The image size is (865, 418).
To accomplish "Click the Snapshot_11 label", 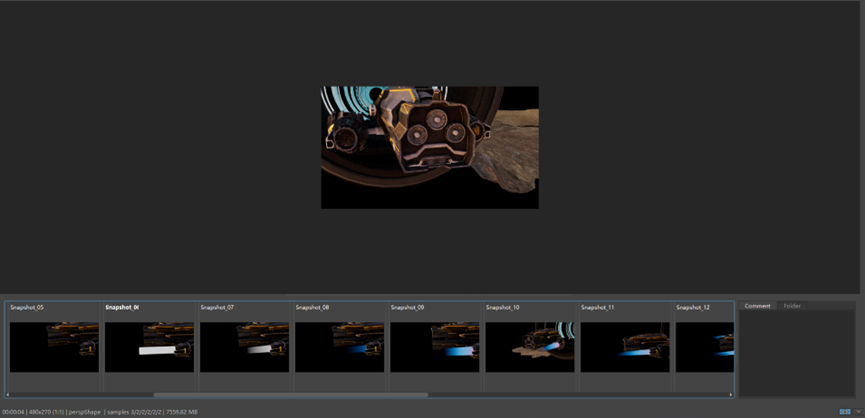I will pyautogui.click(x=597, y=307).
